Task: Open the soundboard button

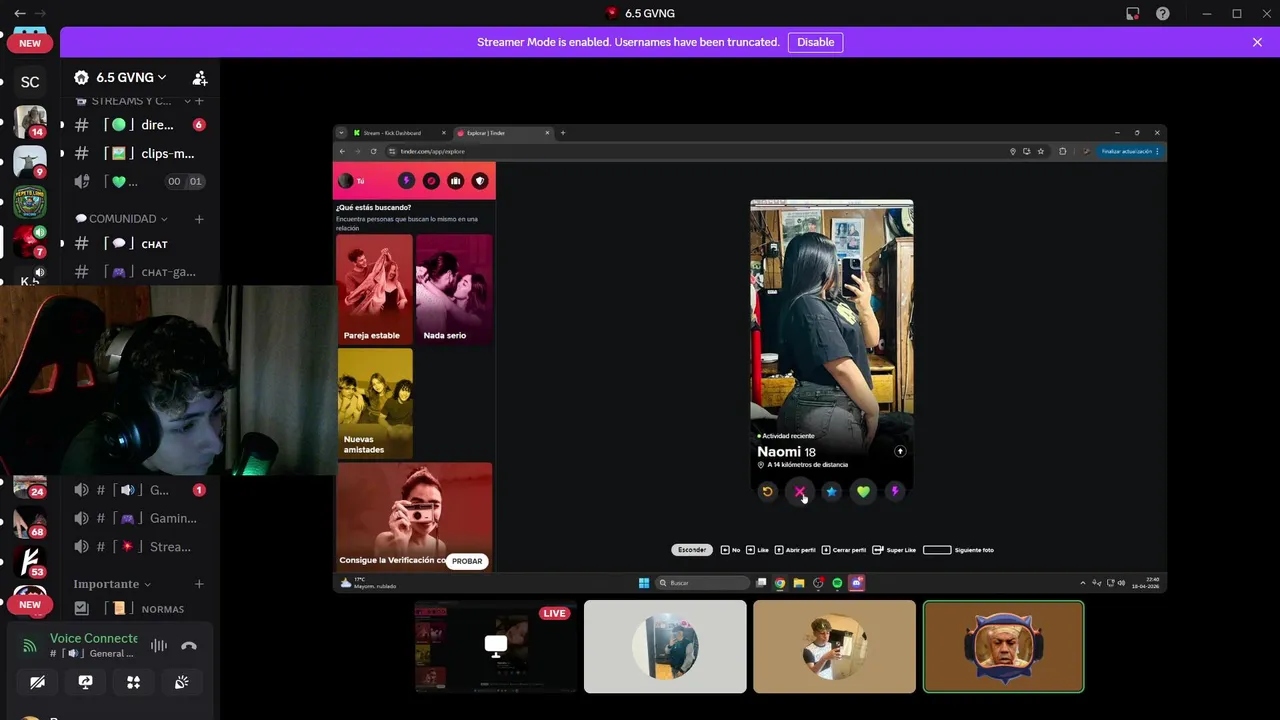Action: [181, 682]
